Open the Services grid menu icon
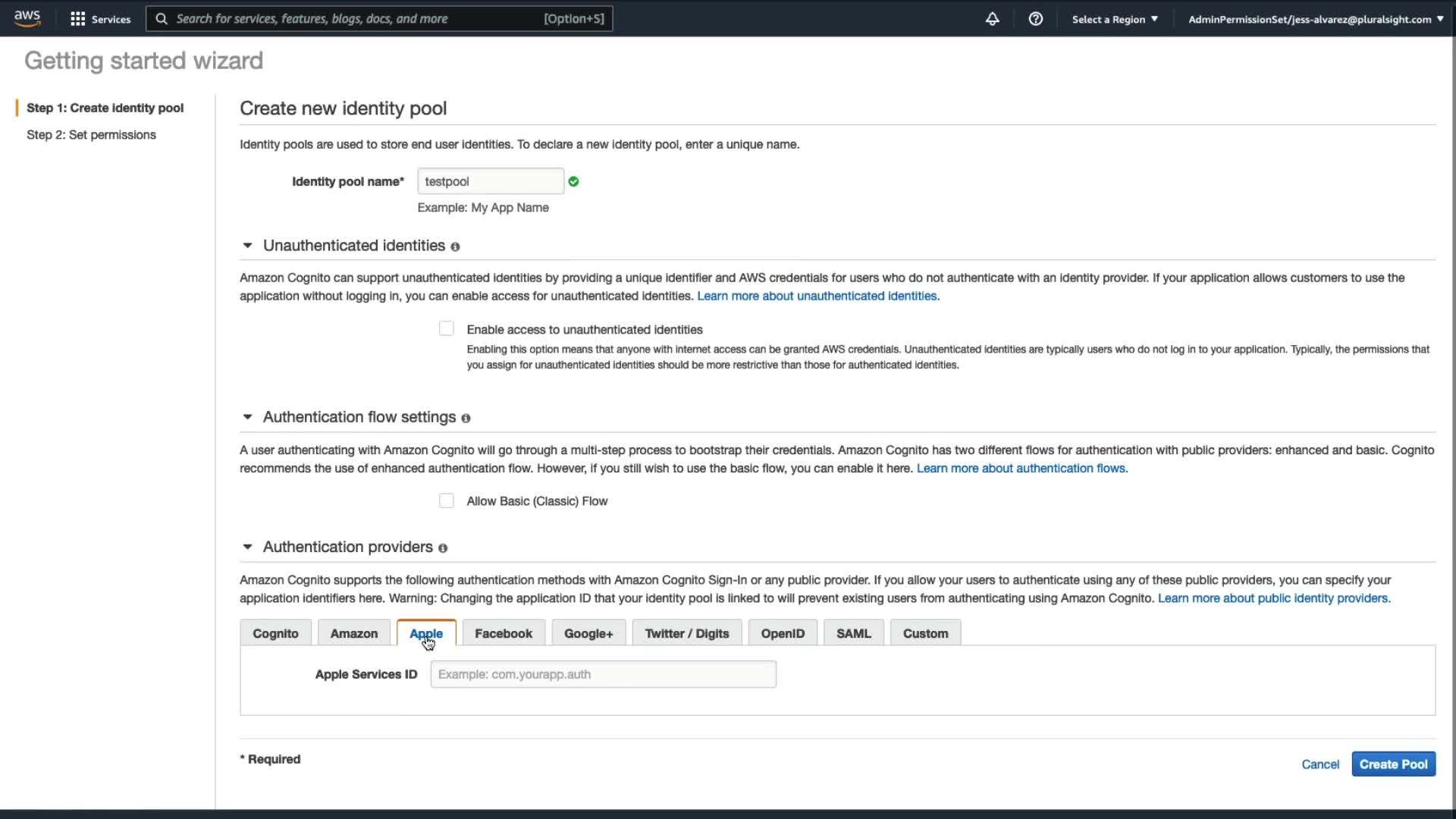Image resolution: width=1456 pixels, height=819 pixels. click(x=77, y=19)
